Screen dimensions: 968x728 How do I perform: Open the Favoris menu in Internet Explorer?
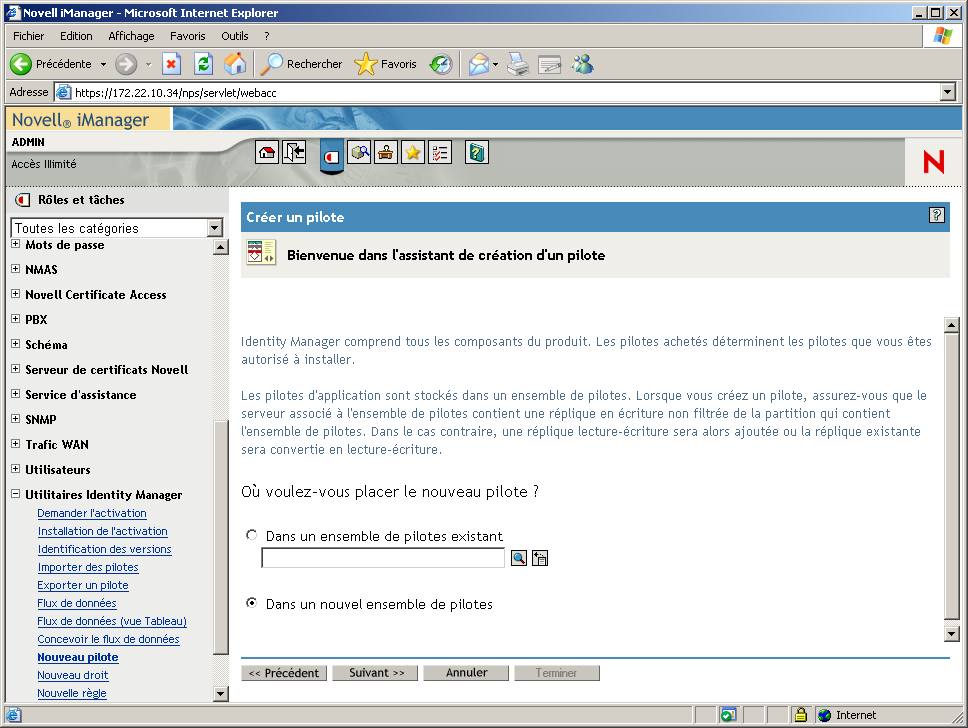(x=187, y=35)
